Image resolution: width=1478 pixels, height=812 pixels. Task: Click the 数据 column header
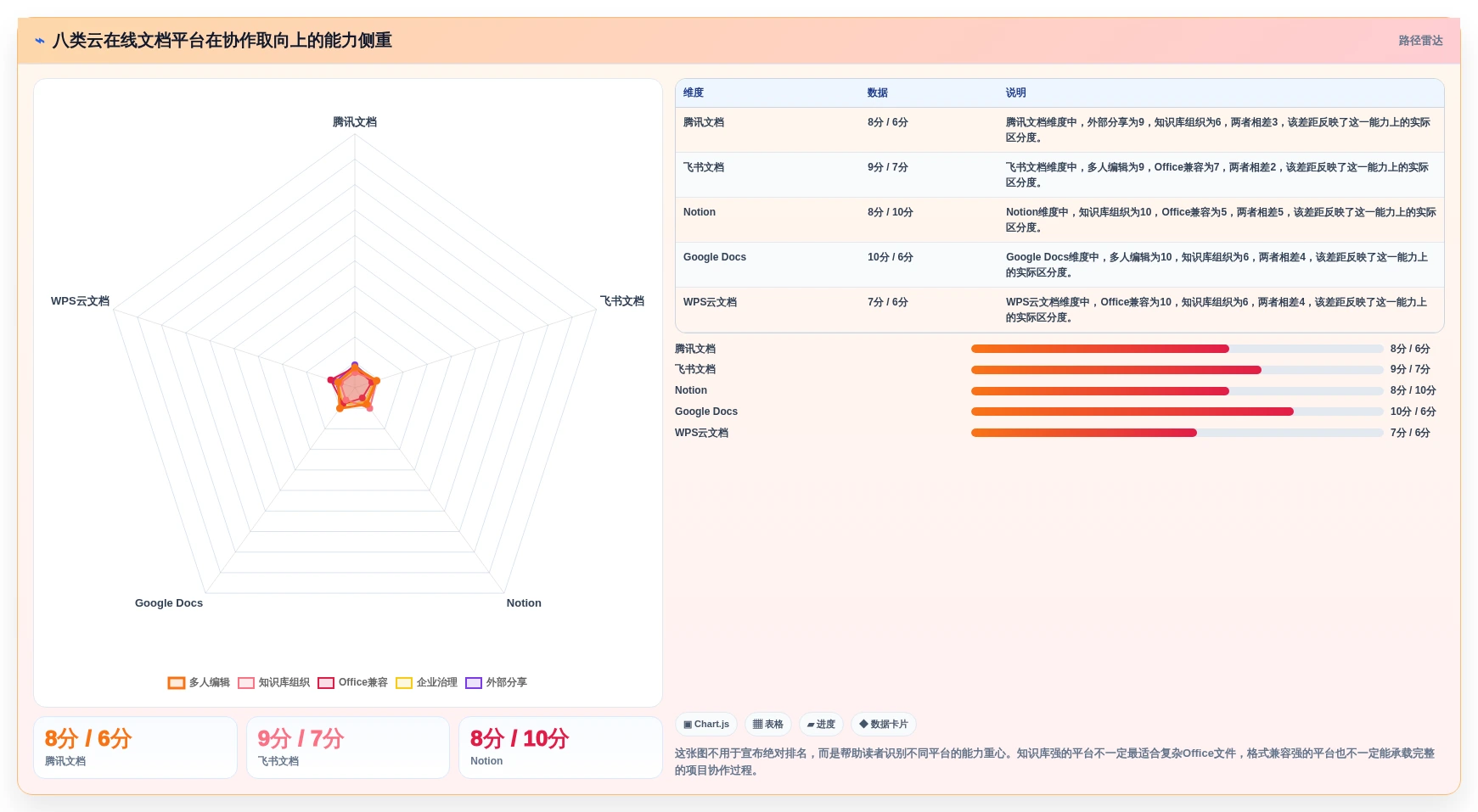pos(878,93)
